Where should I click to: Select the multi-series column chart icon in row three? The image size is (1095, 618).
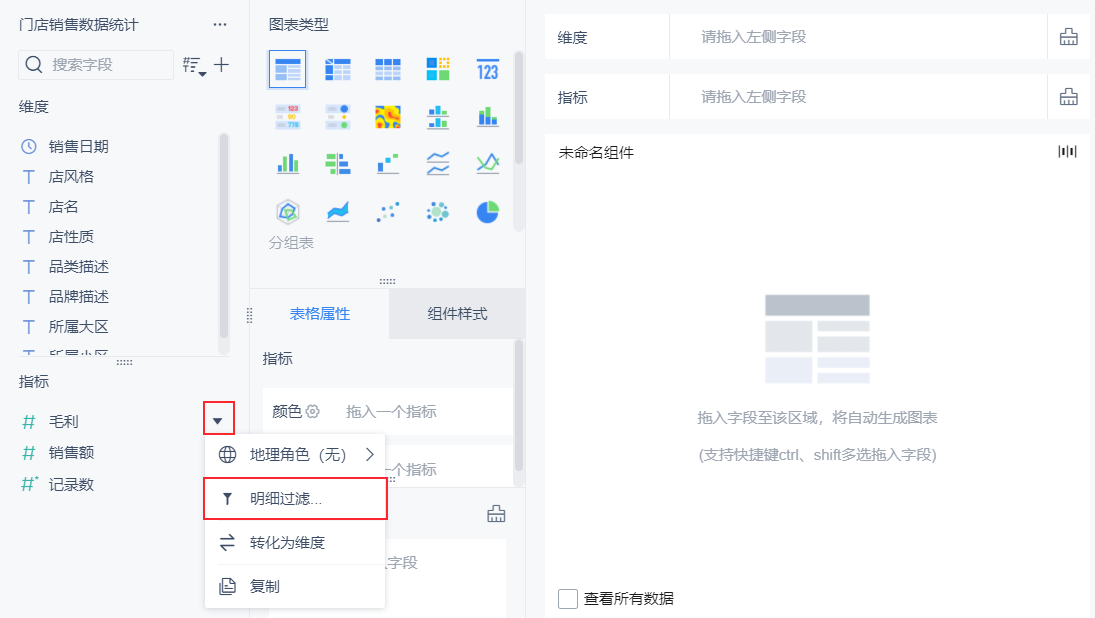point(288,163)
